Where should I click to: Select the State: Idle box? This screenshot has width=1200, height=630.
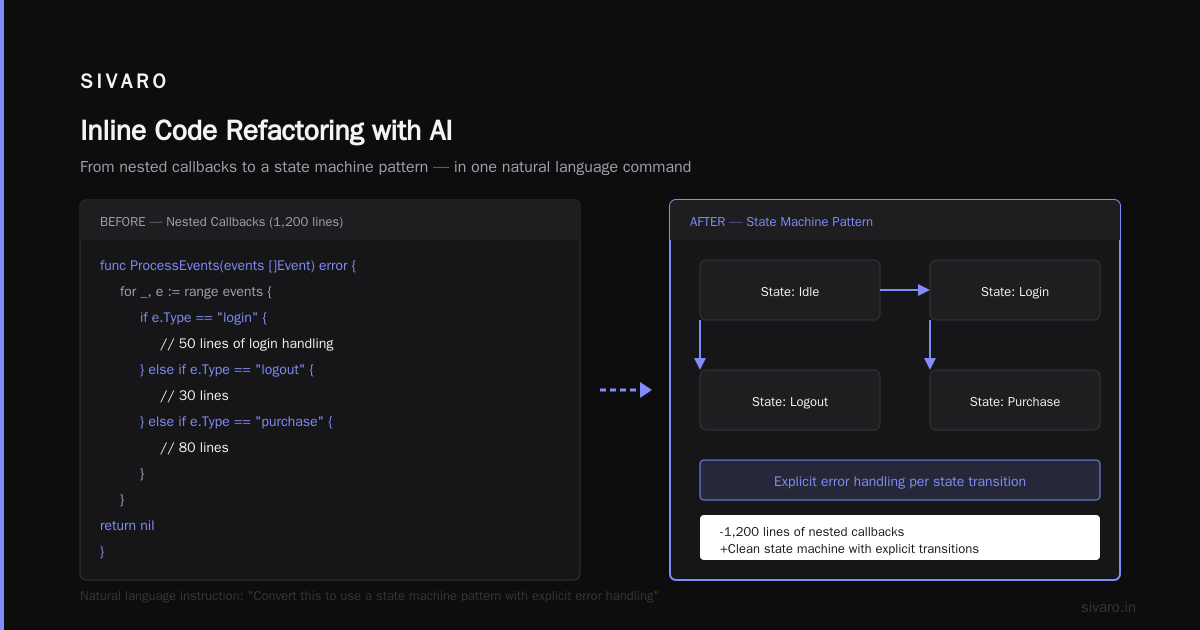(x=790, y=290)
